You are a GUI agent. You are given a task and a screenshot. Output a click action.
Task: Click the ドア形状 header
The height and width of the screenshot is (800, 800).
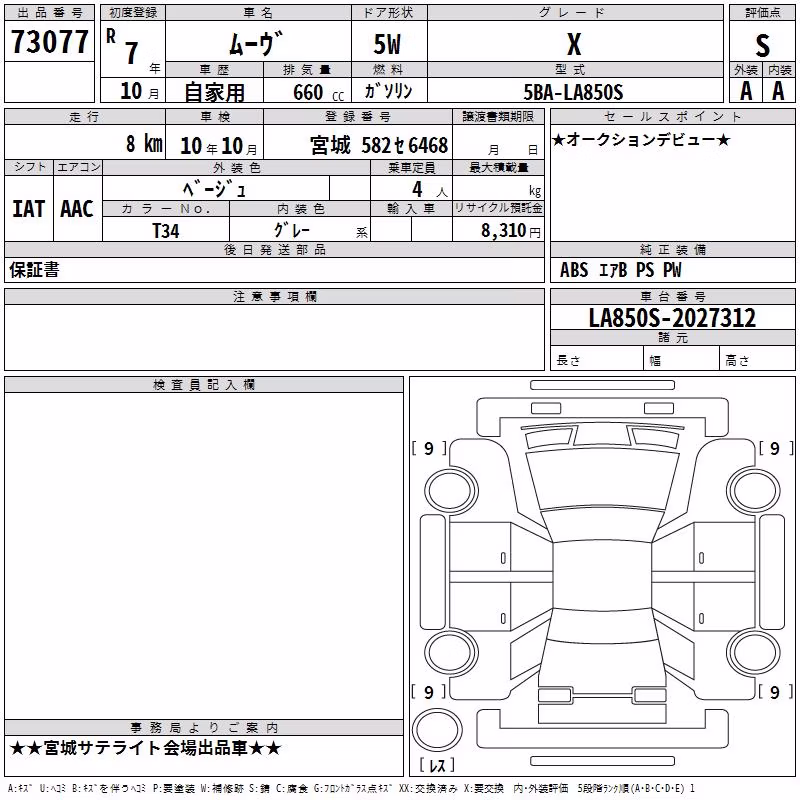pyautogui.click(x=388, y=13)
